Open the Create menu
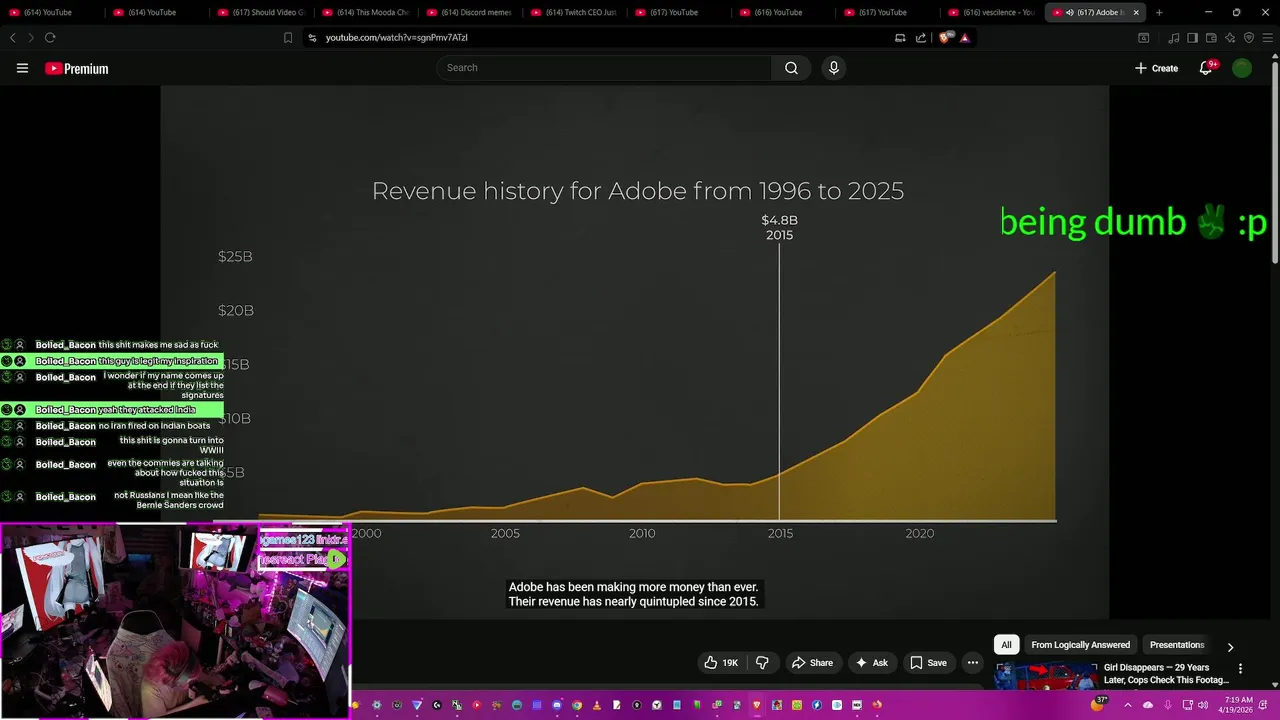1280x720 pixels. [x=1157, y=68]
